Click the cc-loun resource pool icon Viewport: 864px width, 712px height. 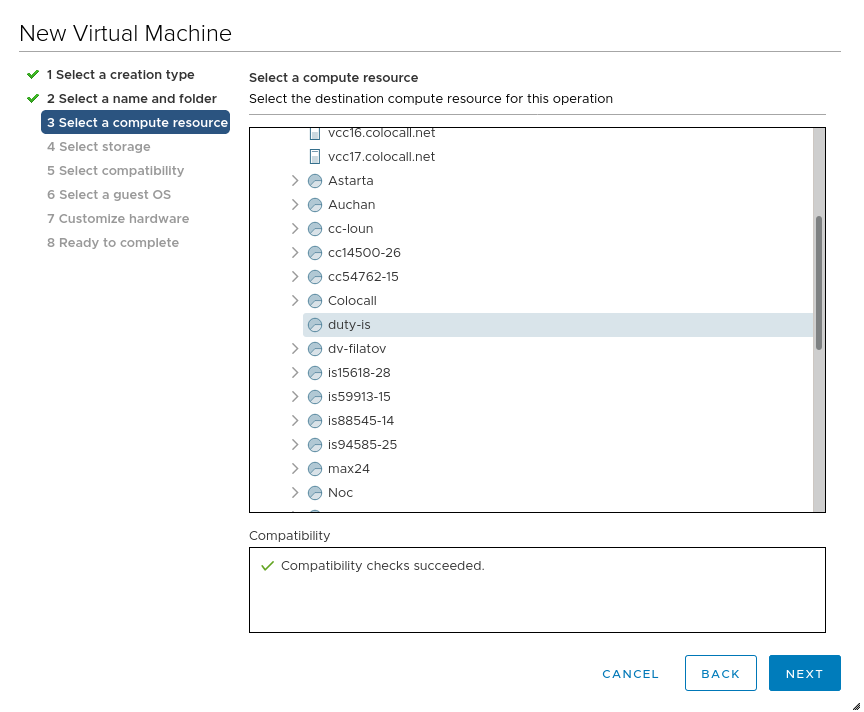(x=315, y=229)
